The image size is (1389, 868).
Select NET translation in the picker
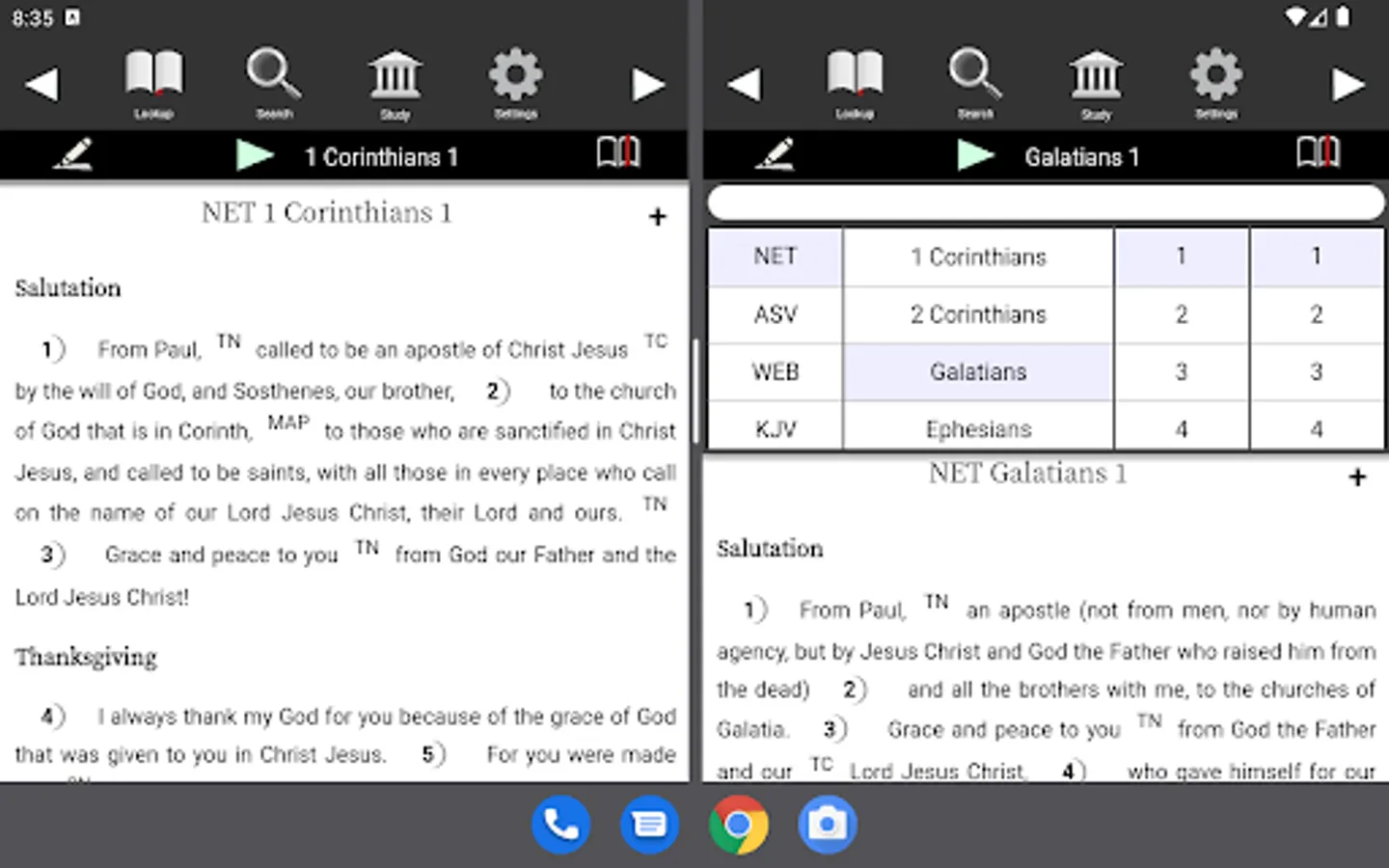(x=776, y=257)
